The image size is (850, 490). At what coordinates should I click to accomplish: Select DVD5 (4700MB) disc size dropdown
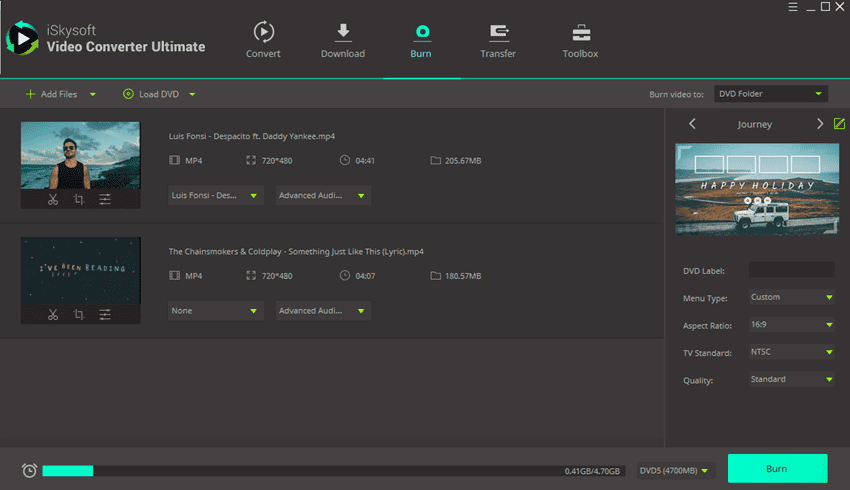click(675, 470)
